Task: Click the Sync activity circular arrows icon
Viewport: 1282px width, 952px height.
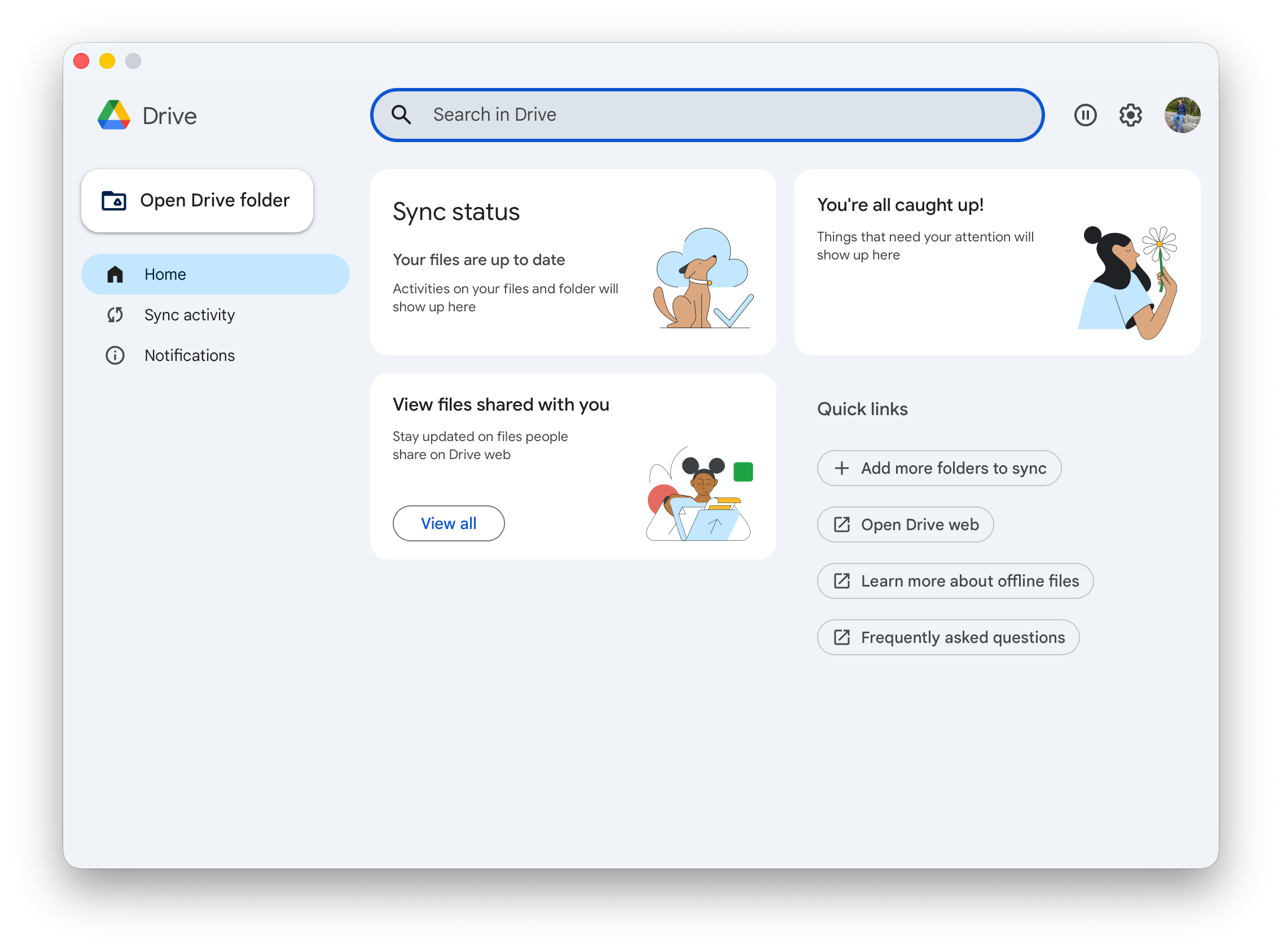Action: click(x=115, y=315)
